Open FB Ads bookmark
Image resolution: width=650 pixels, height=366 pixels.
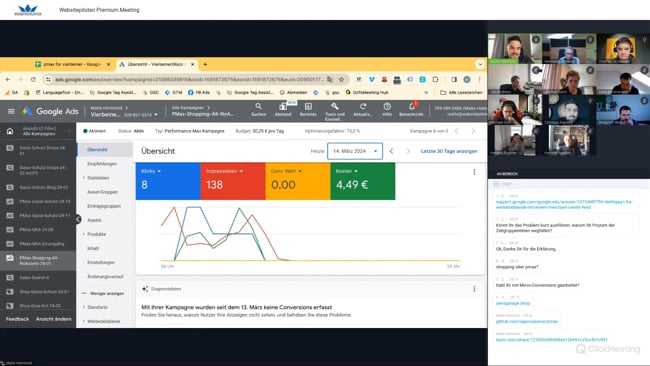coord(199,92)
